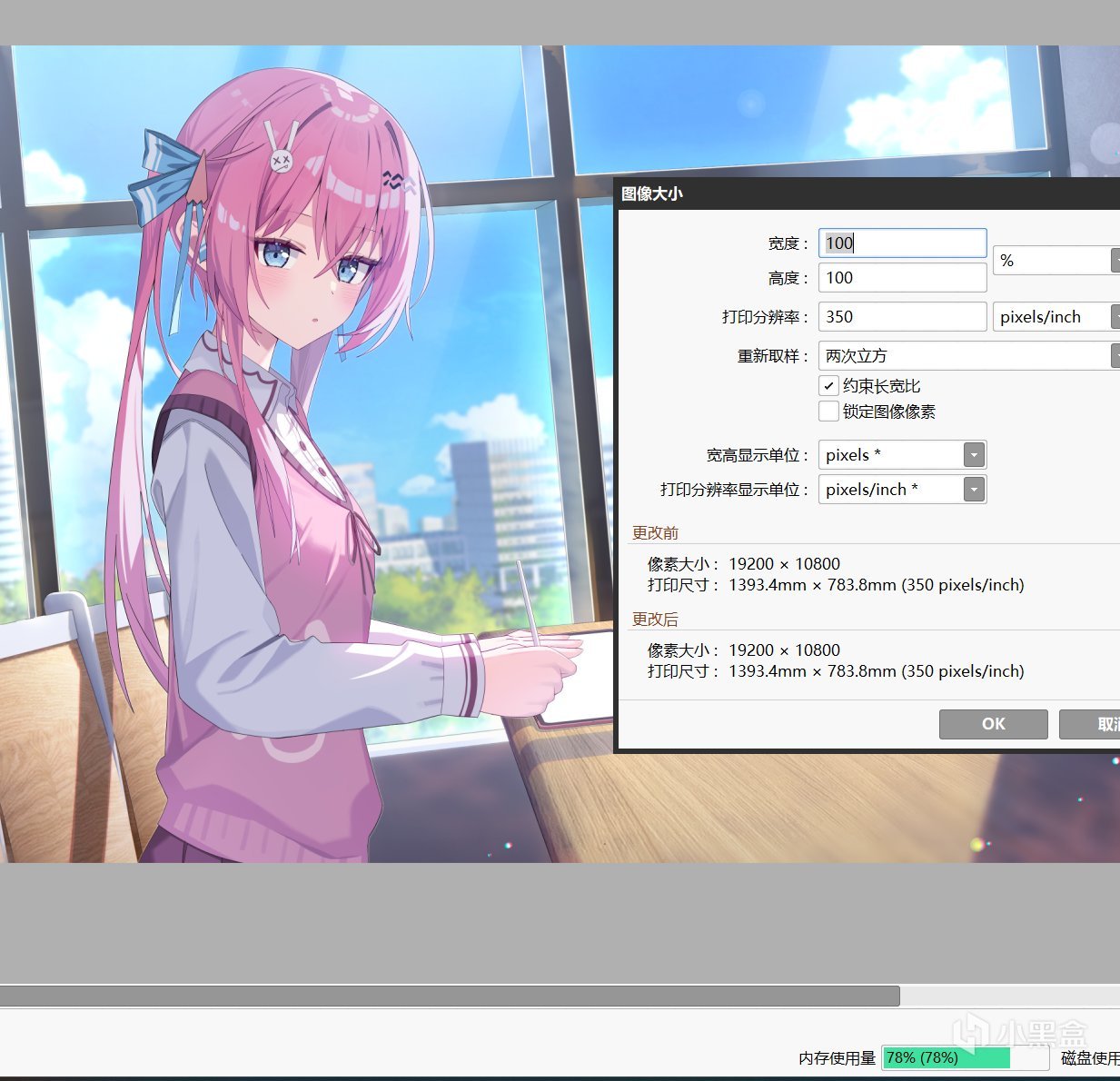Open the 宽高显示单位 pixels dropdown
The width and height of the screenshot is (1120, 1081).
click(902, 454)
